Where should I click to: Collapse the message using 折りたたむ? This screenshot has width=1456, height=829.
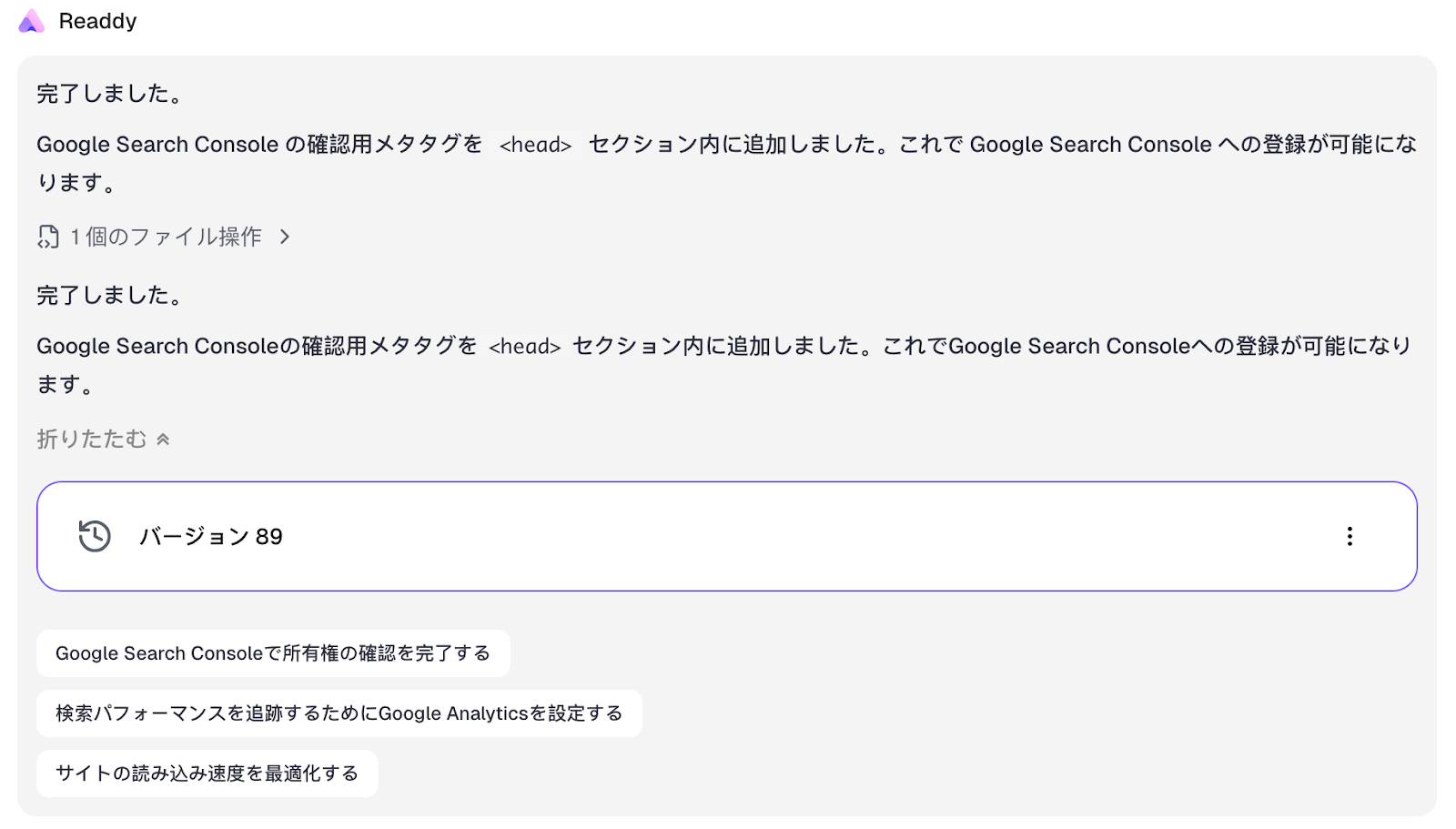pyautogui.click(x=89, y=438)
